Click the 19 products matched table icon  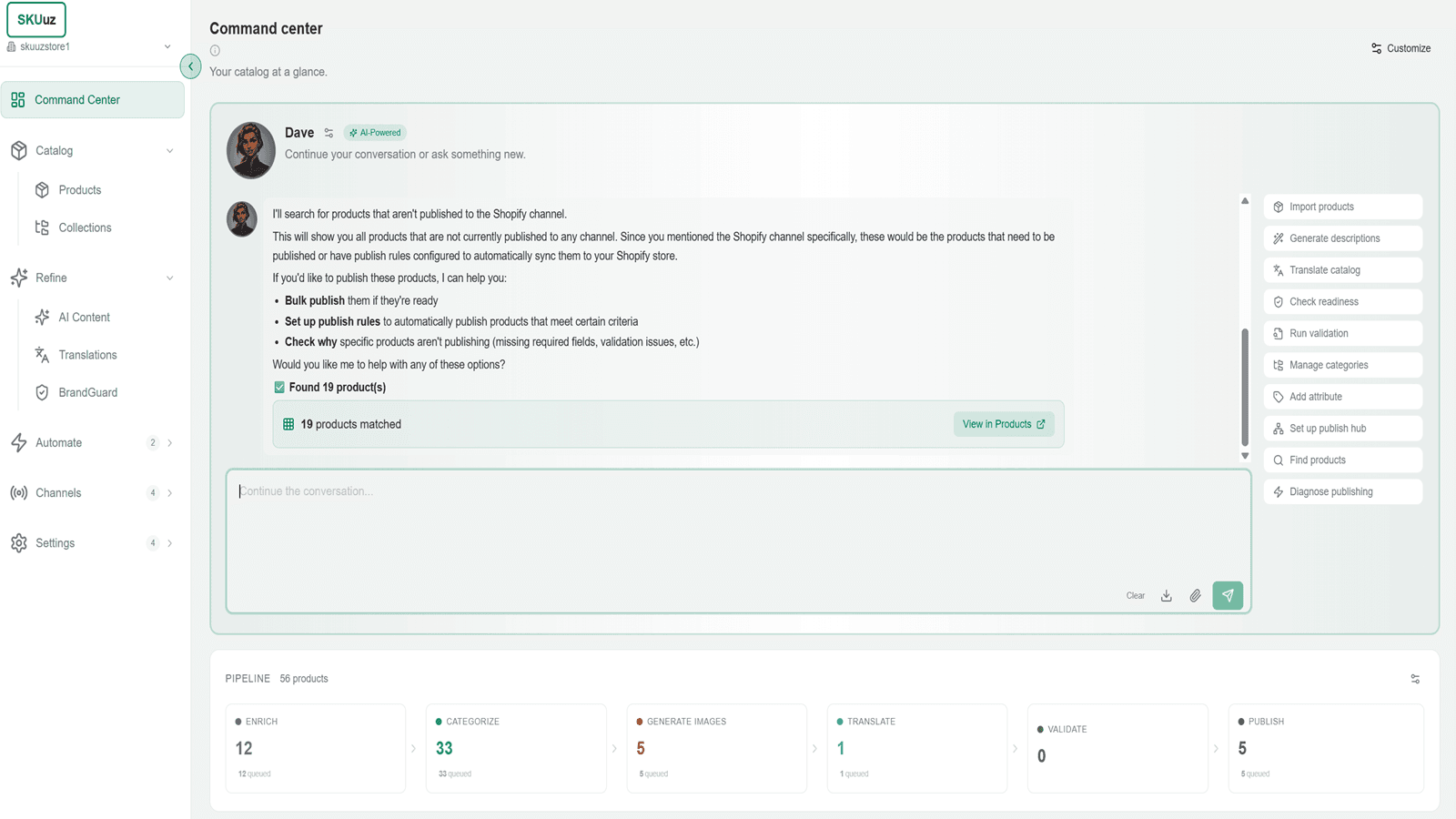[288, 424]
